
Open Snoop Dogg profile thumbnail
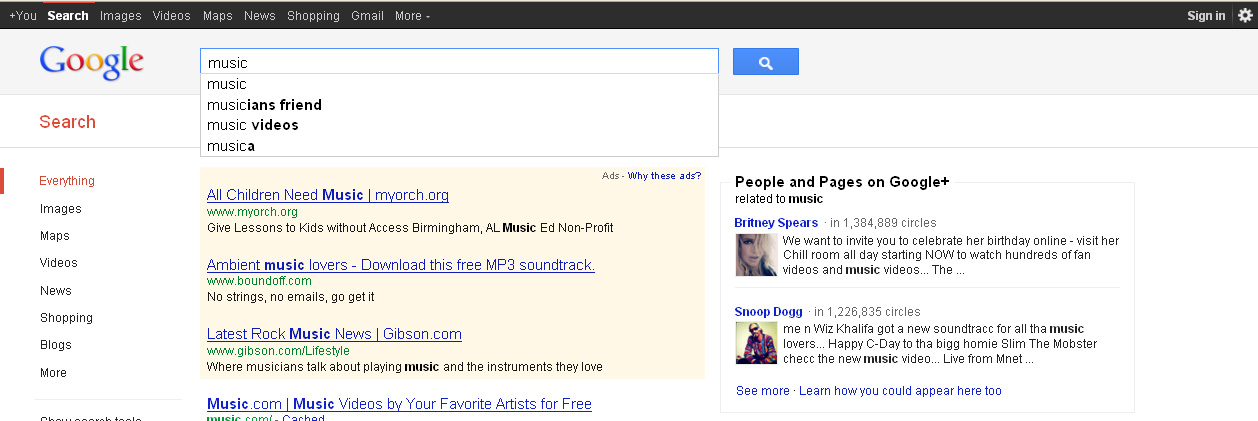(755, 343)
